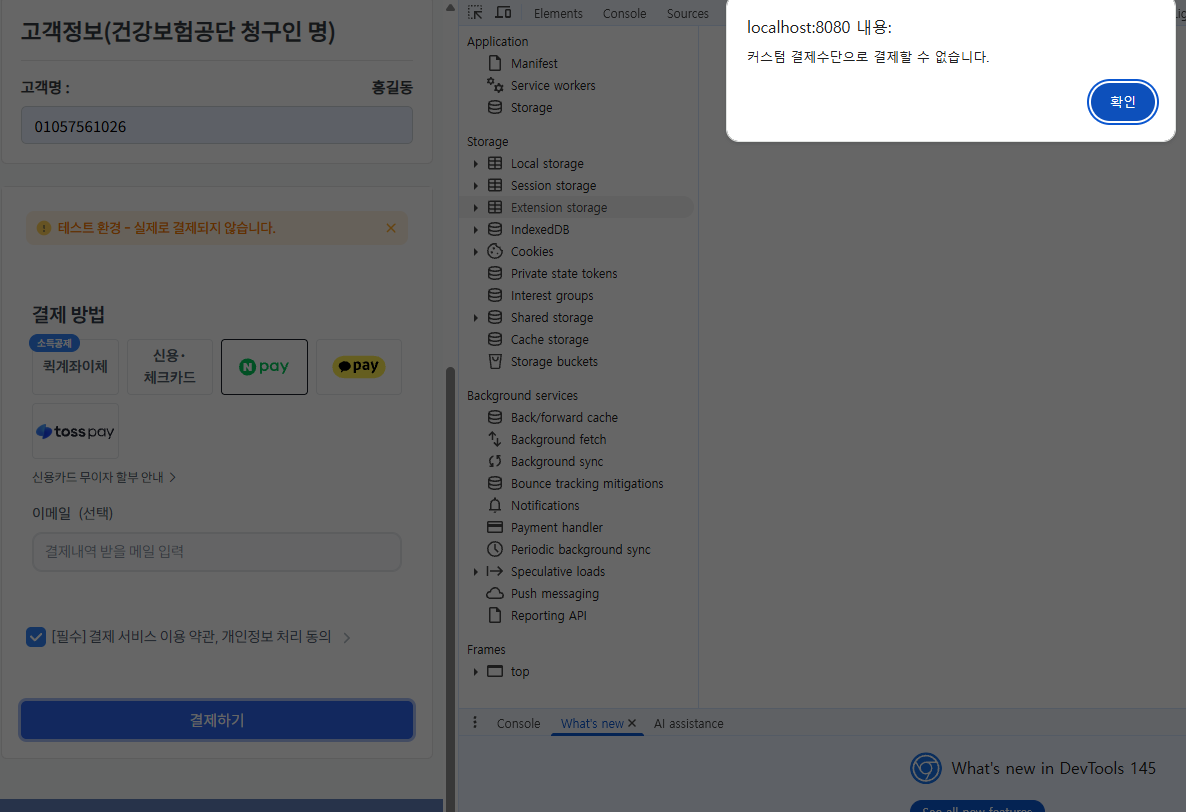Switch to the AI assistance tab
Image resolution: width=1186 pixels, height=812 pixels.
[688, 724]
